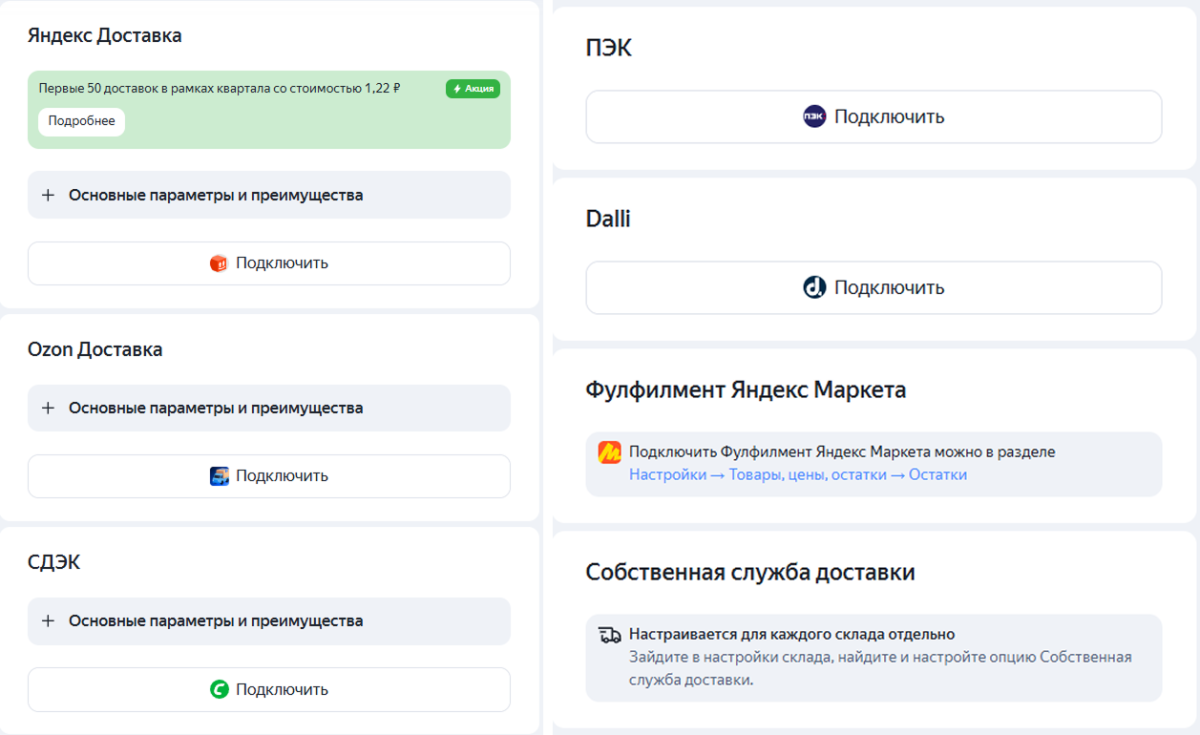Connect Dalli via Подключить button
1200x735 pixels.
coord(874,288)
